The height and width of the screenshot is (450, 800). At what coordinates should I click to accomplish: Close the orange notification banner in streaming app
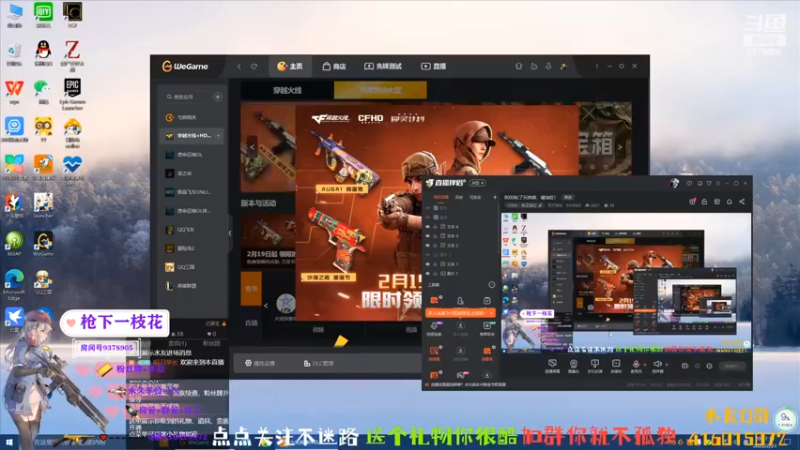[x=491, y=313]
